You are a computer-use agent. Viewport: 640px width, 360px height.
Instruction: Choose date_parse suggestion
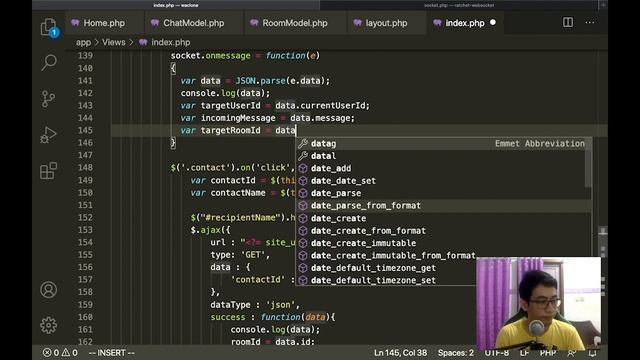[x=442, y=193]
